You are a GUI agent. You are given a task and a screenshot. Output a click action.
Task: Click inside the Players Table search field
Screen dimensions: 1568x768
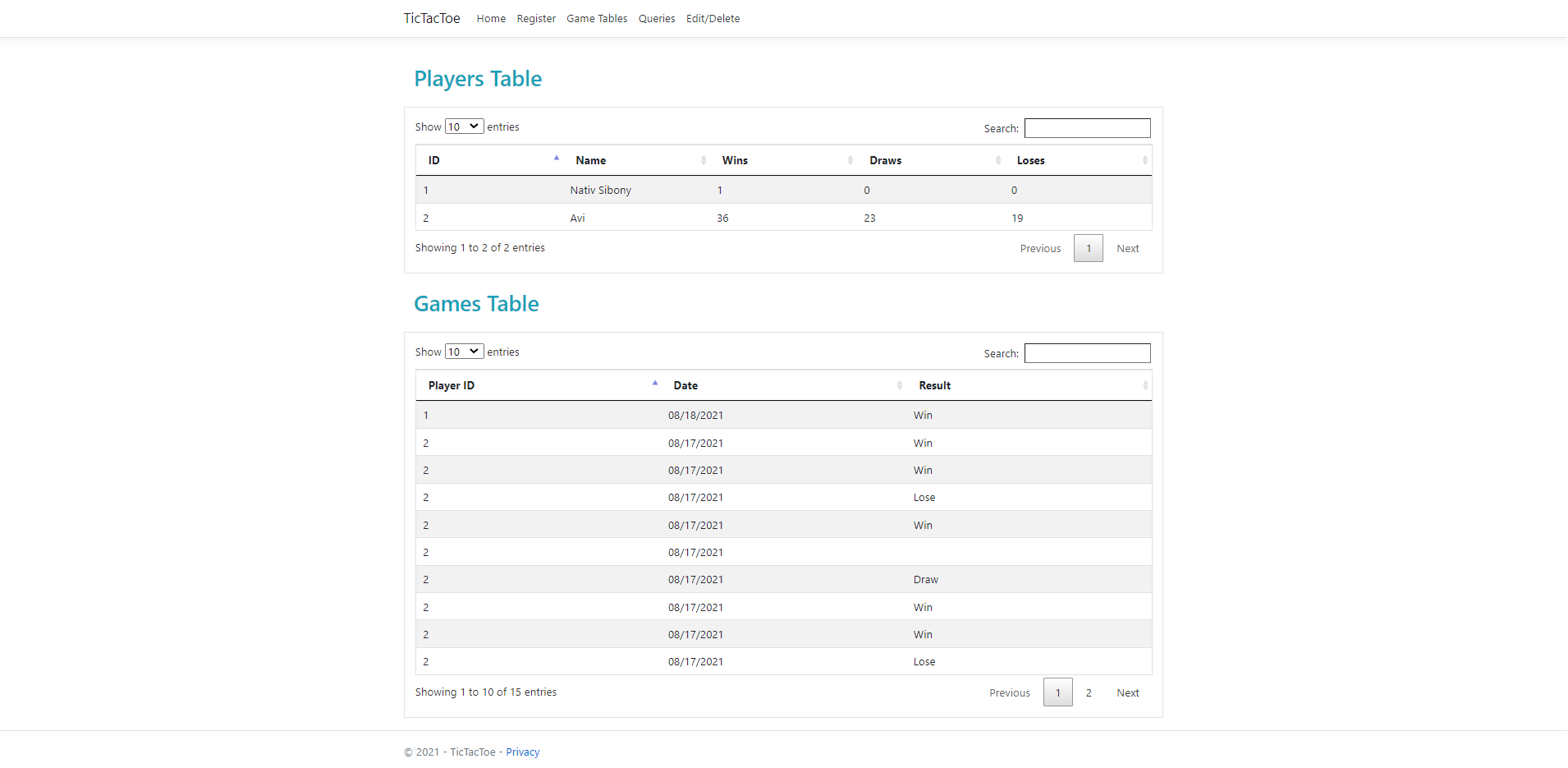1087,128
